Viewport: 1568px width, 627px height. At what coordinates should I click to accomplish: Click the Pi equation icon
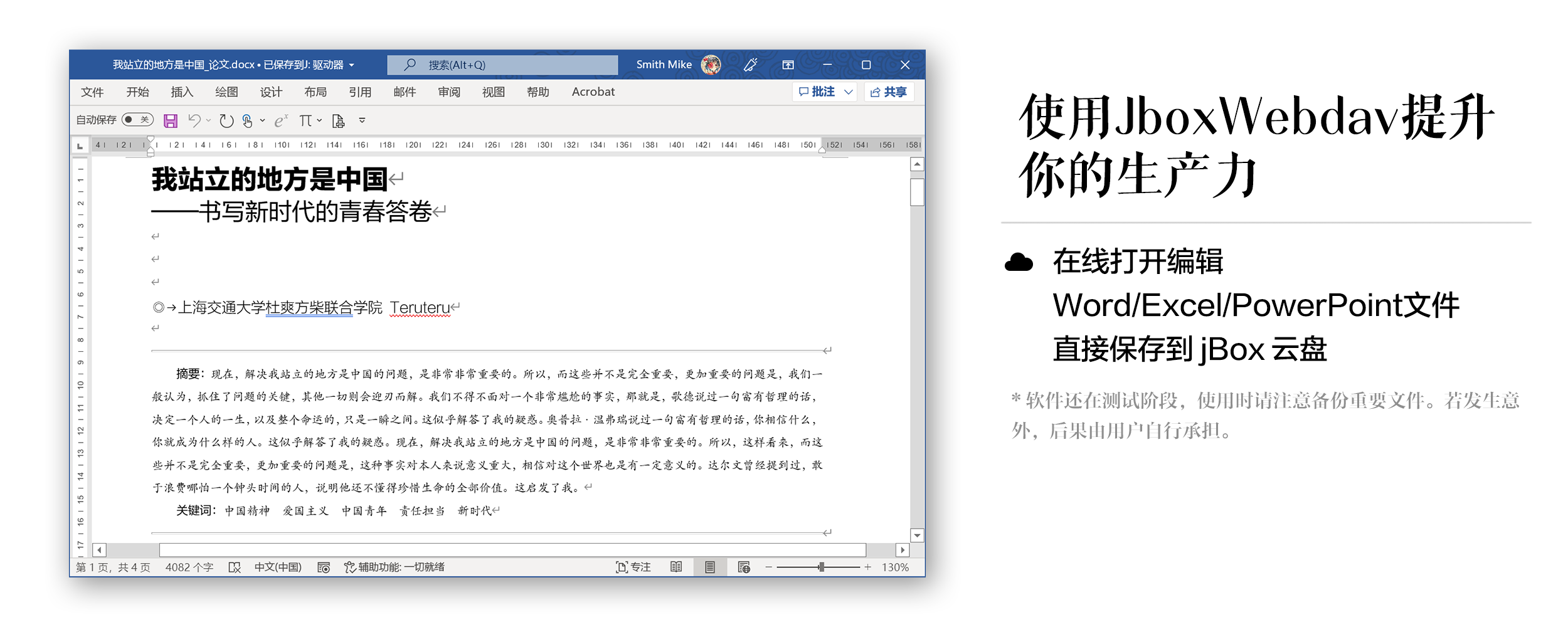305,120
